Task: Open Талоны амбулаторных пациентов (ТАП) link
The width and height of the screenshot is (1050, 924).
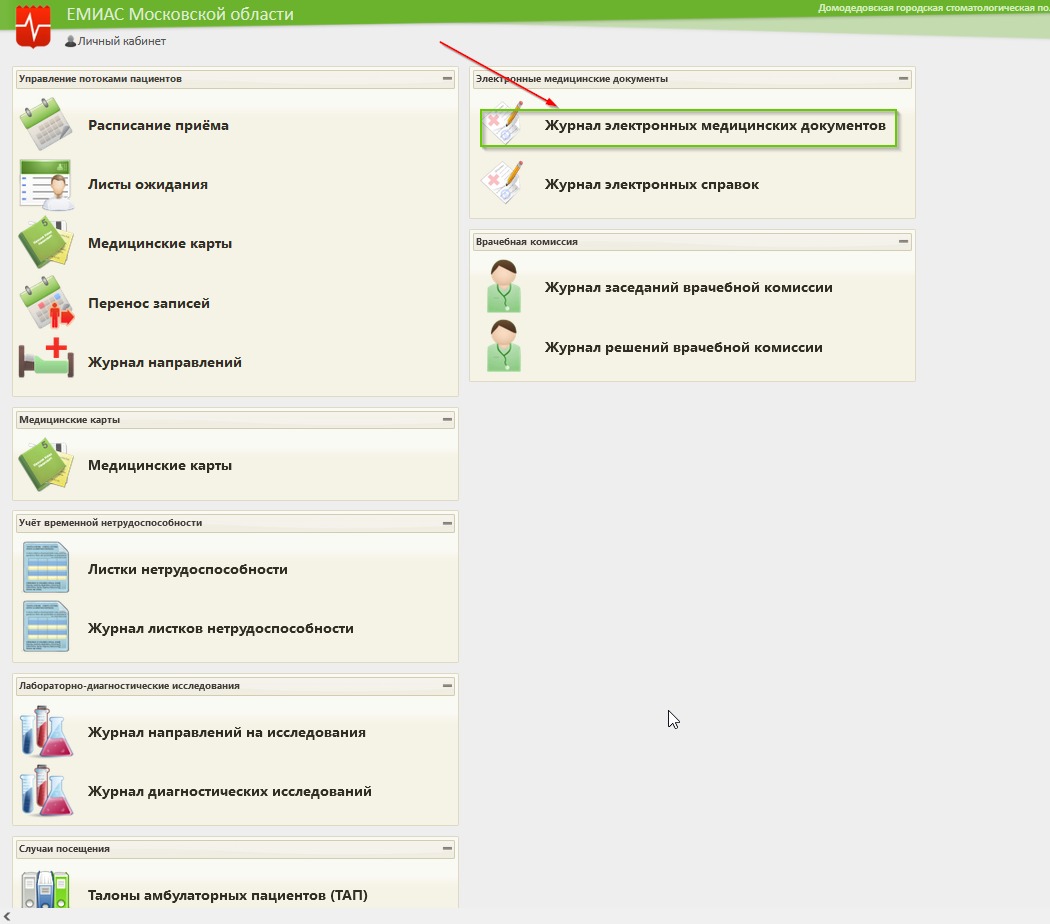Action: pyautogui.click(x=228, y=895)
